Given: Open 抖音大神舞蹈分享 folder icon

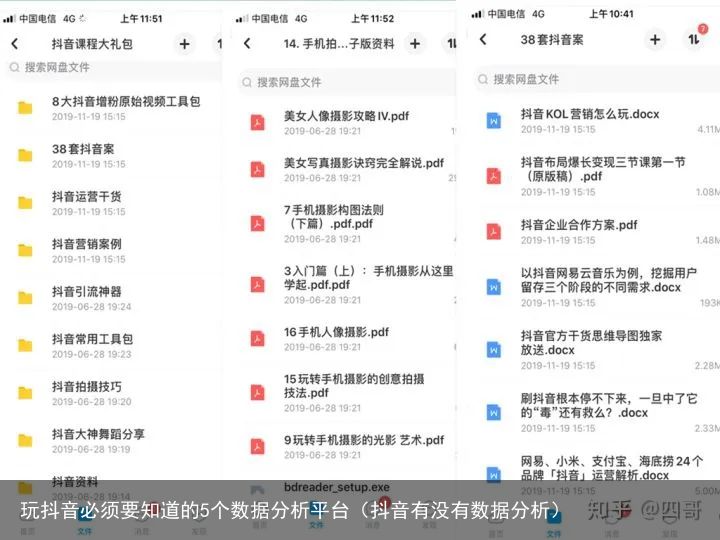Looking at the screenshot, I should (x=25, y=441).
